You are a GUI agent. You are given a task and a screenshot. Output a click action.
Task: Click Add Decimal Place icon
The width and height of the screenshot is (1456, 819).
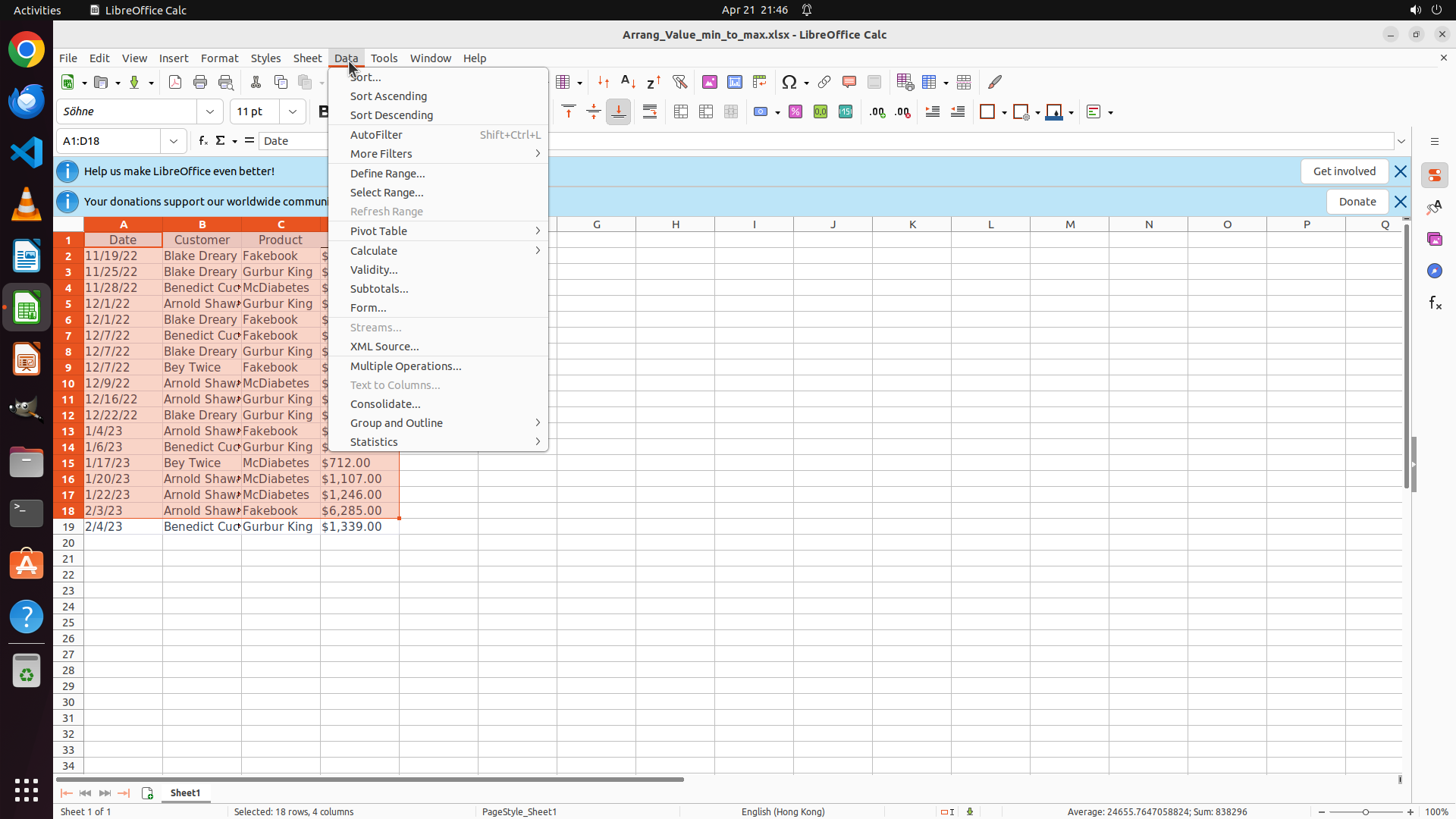877,112
